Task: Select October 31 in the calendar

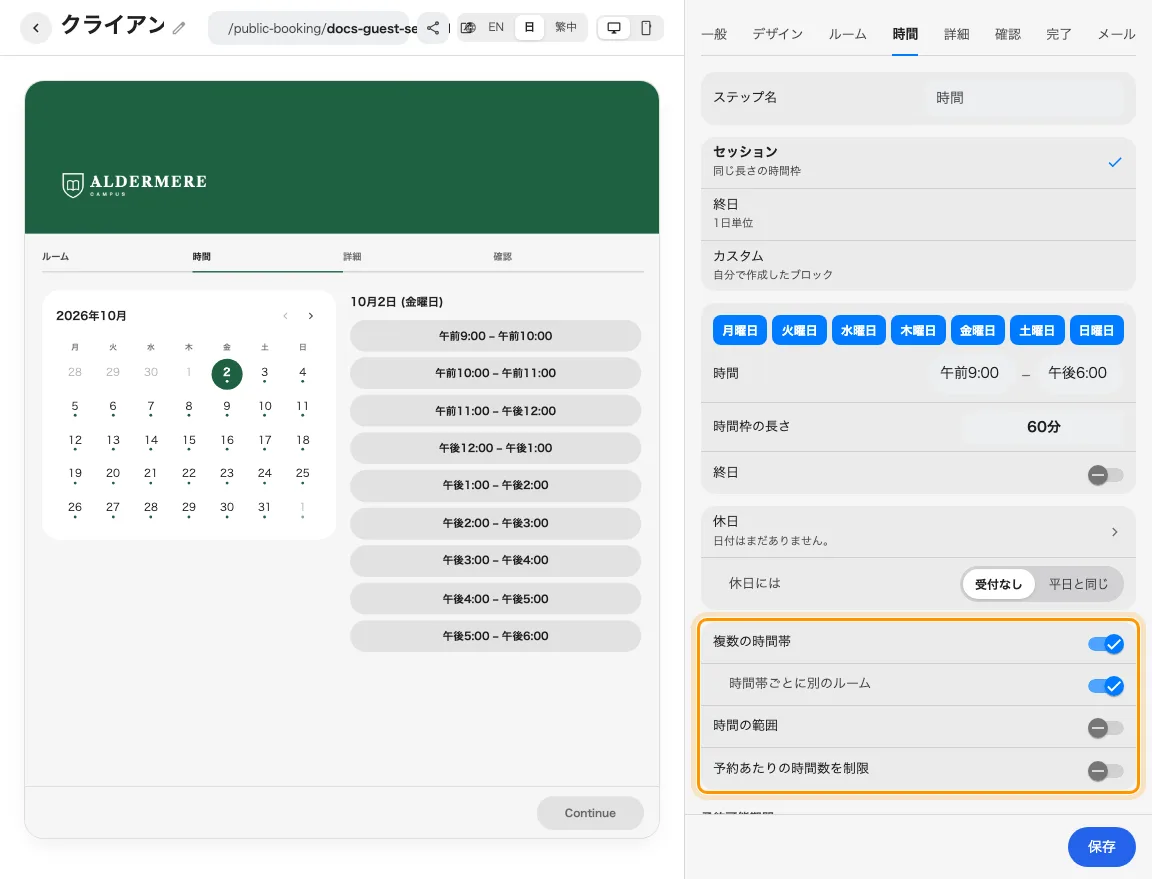Action: [x=264, y=508]
